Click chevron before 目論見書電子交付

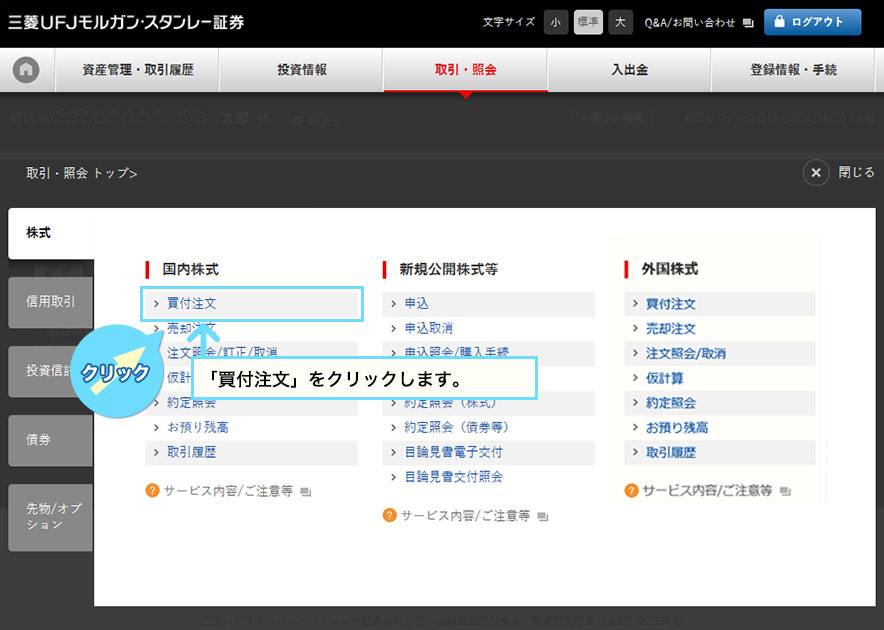[x=394, y=452]
